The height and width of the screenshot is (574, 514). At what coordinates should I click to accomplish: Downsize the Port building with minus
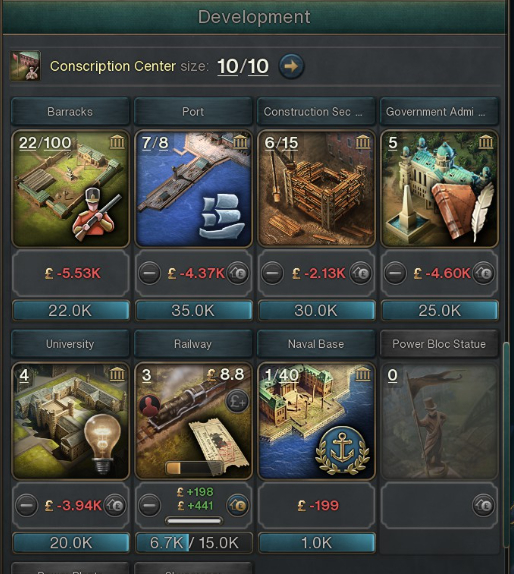click(x=149, y=273)
